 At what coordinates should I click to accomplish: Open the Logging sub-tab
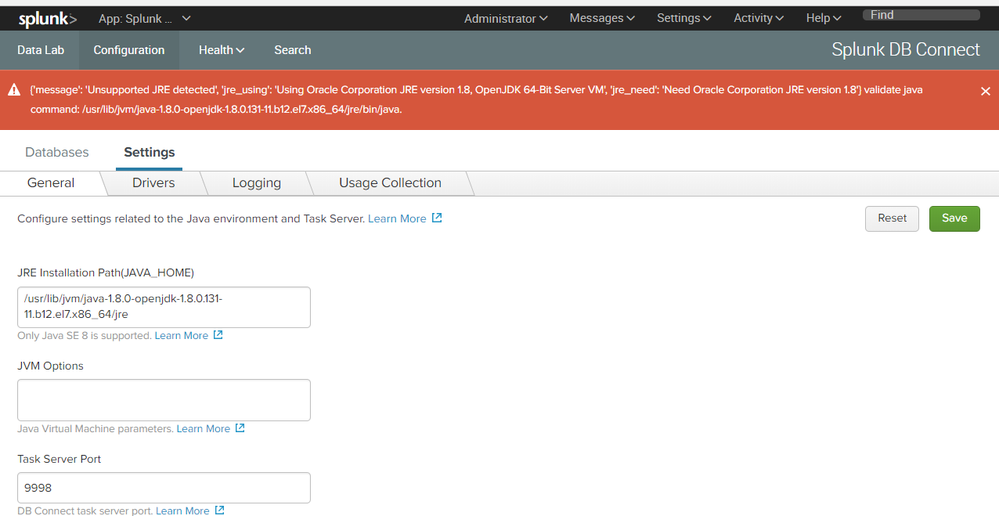click(x=256, y=183)
